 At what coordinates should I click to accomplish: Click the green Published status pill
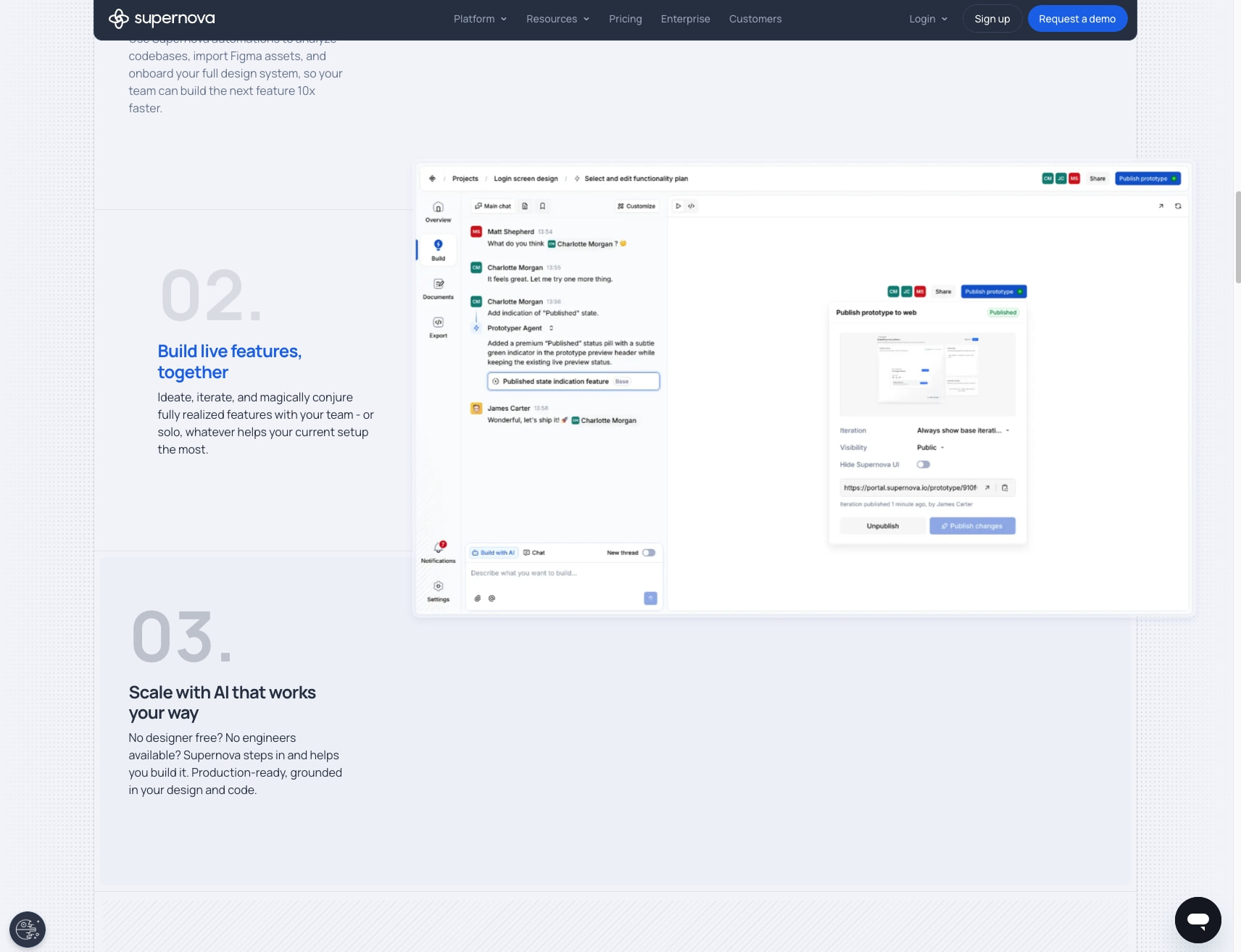coord(1003,312)
